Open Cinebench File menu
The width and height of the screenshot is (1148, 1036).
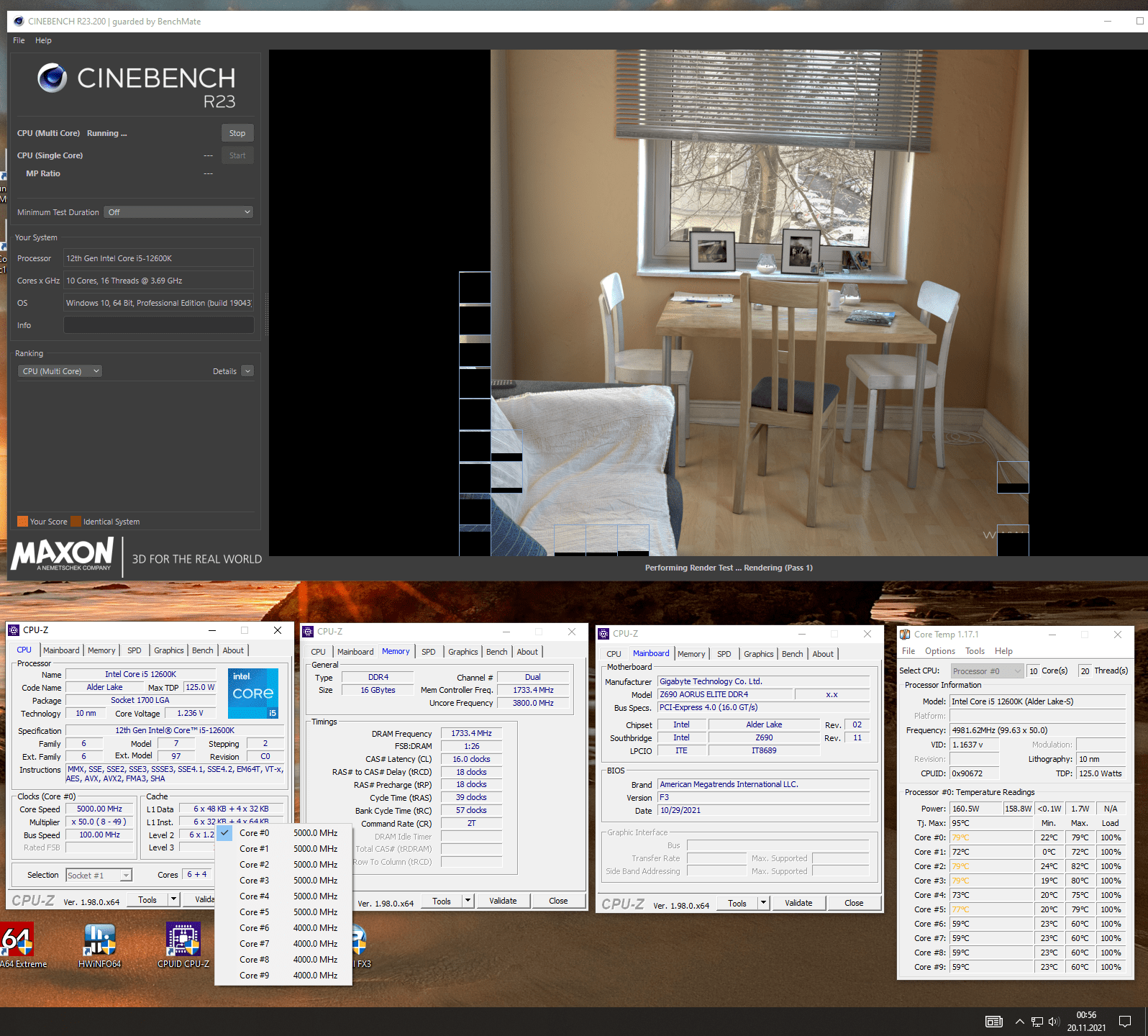[x=19, y=40]
